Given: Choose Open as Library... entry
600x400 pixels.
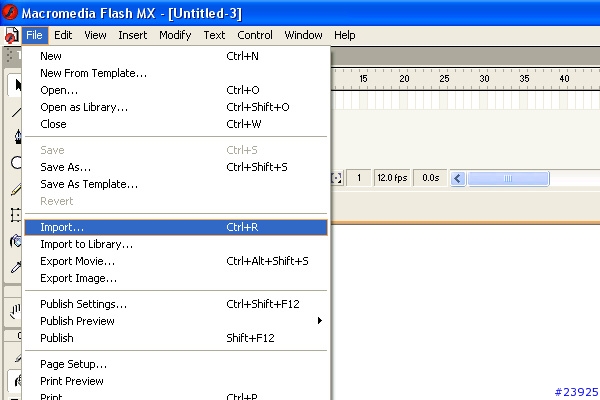Looking at the screenshot, I should coord(176,107).
